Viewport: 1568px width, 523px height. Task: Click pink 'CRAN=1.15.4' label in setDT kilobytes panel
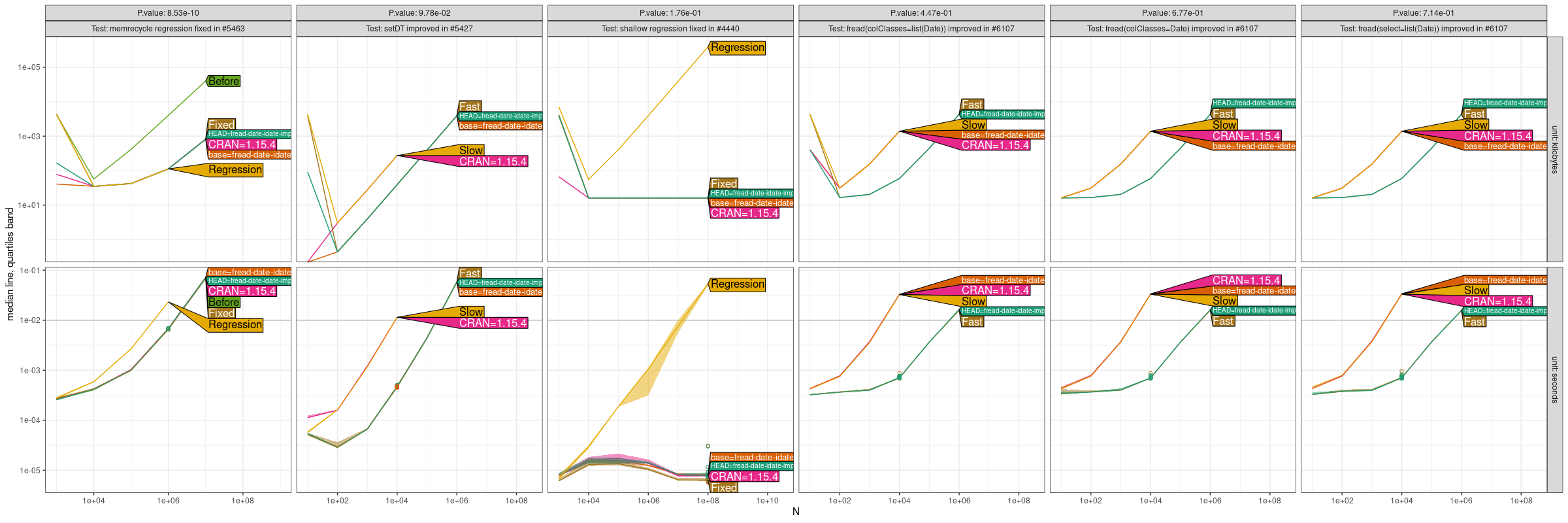(493, 161)
